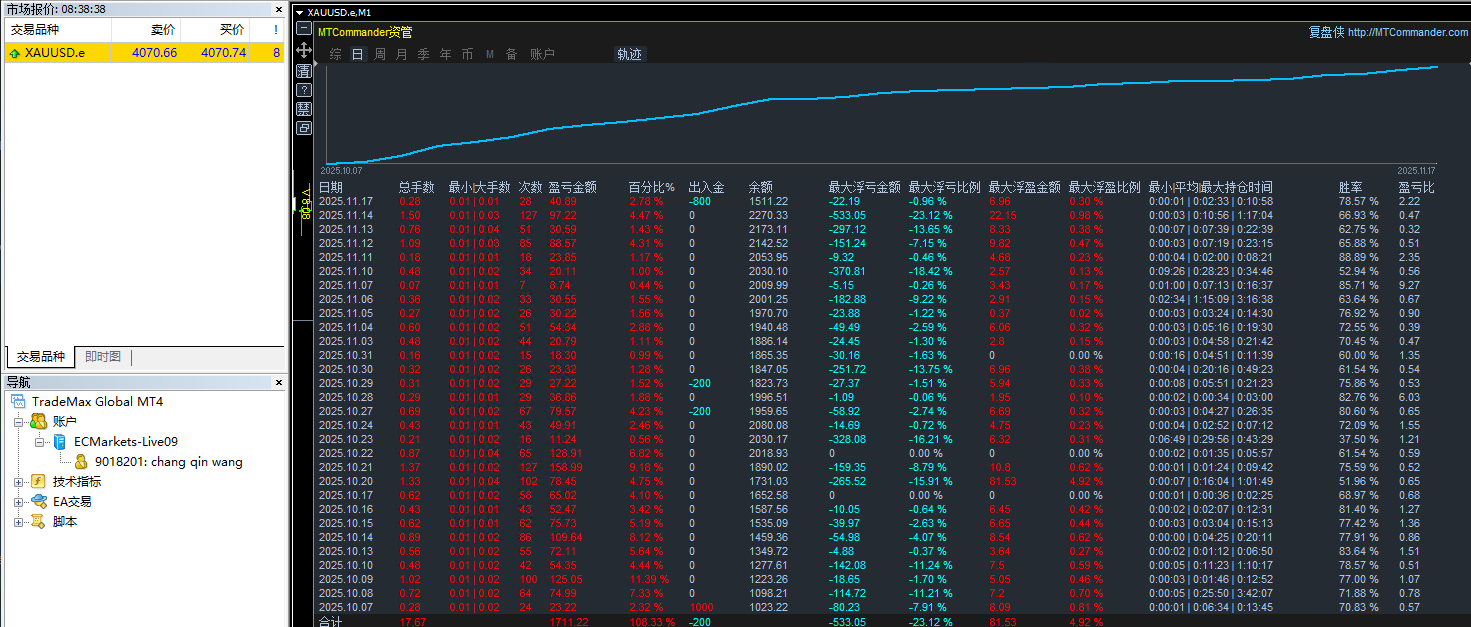Select the XAUUSD.e row in market watch
This screenshot has width=1471, height=627.
pyautogui.click(x=144, y=53)
